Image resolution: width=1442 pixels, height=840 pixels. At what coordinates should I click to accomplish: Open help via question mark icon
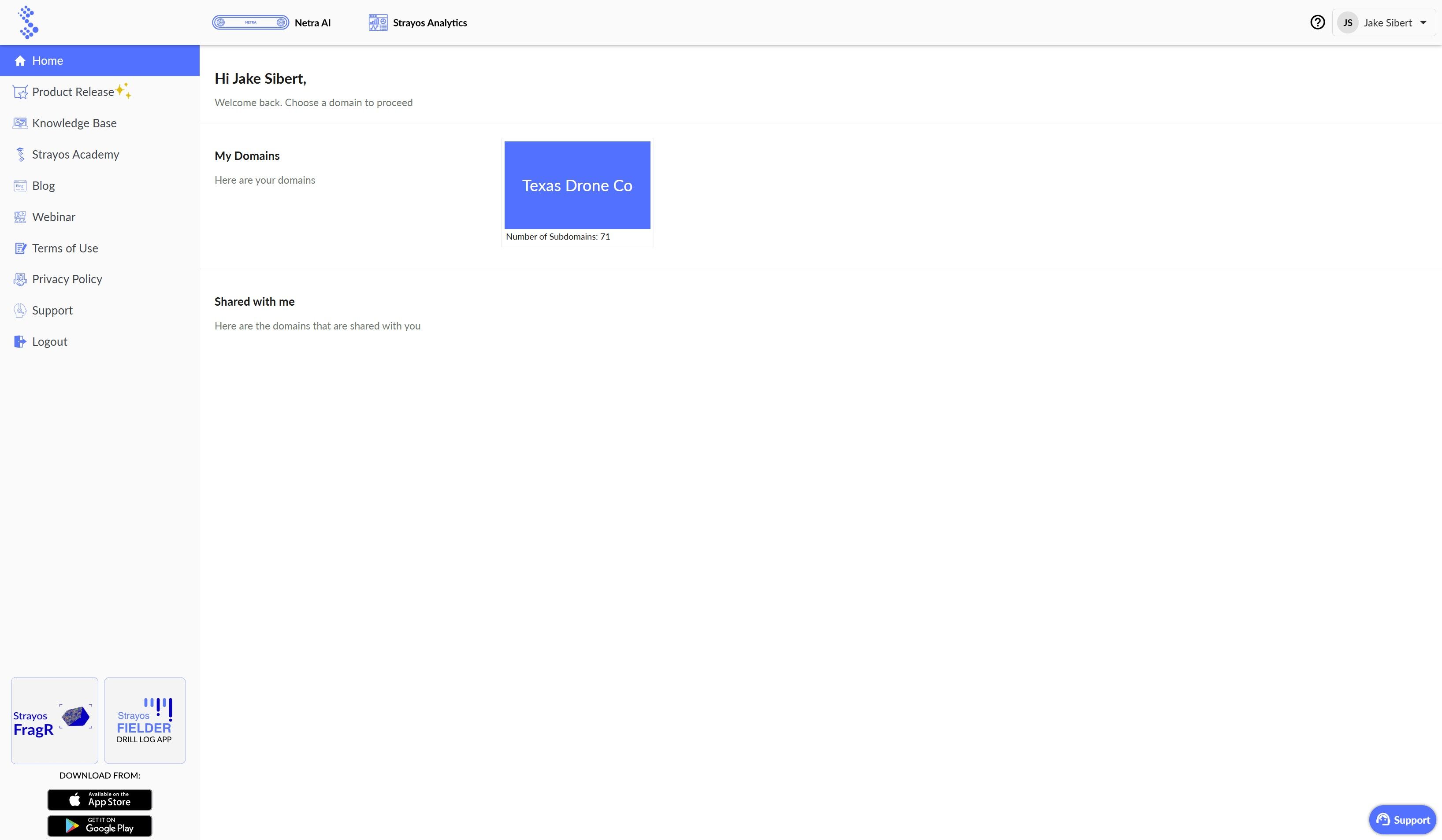1317,22
